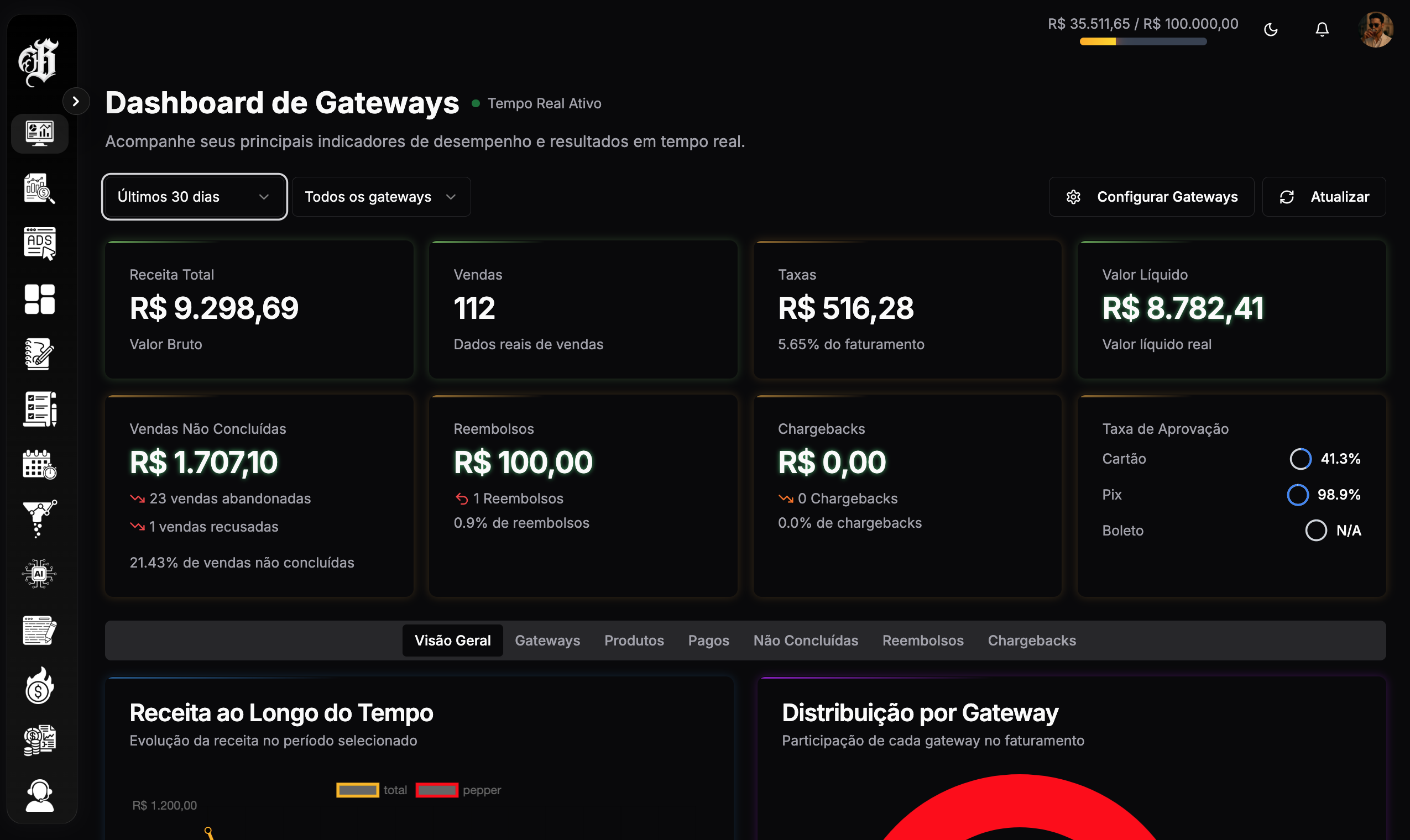Select the financial analytics report icon

click(x=40, y=189)
